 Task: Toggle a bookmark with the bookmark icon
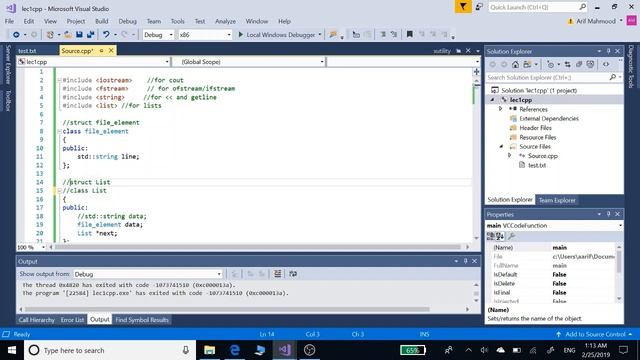click(x=409, y=35)
